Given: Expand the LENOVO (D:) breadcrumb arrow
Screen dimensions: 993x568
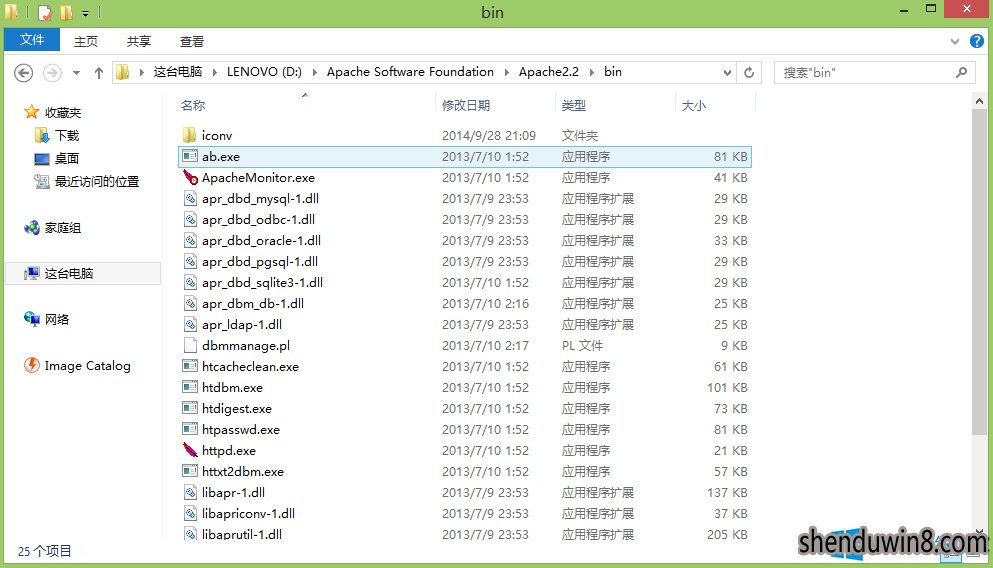Looking at the screenshot, I should 314,72.
